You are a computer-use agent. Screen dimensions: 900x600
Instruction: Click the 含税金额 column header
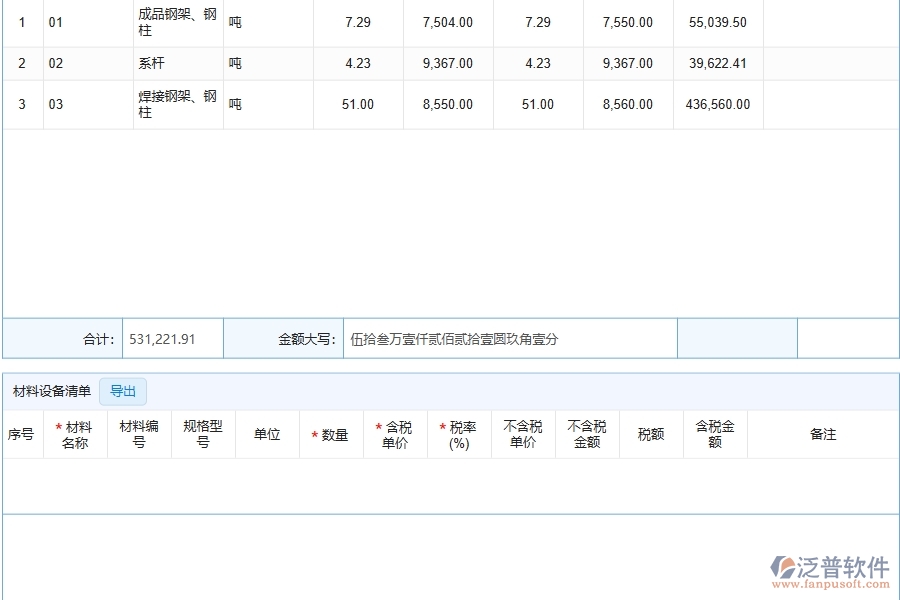[x=715, y=434]
